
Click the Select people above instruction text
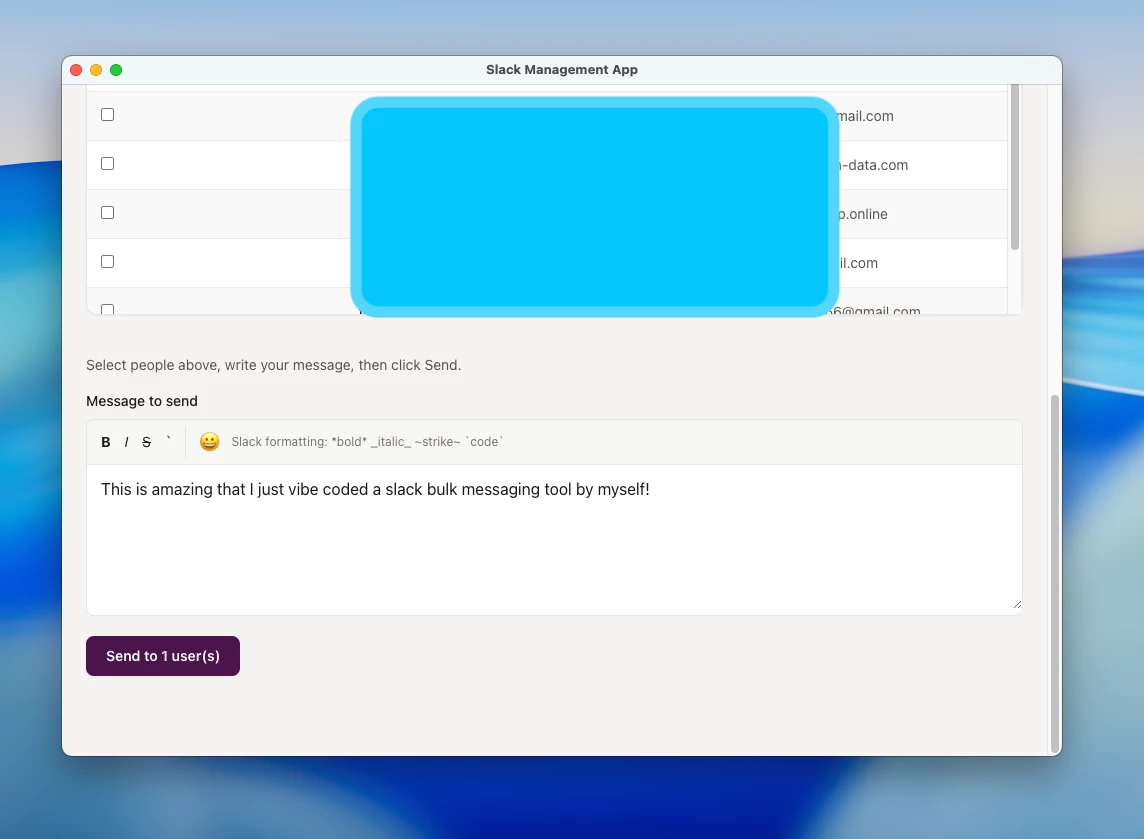click(x=274, y=365)
